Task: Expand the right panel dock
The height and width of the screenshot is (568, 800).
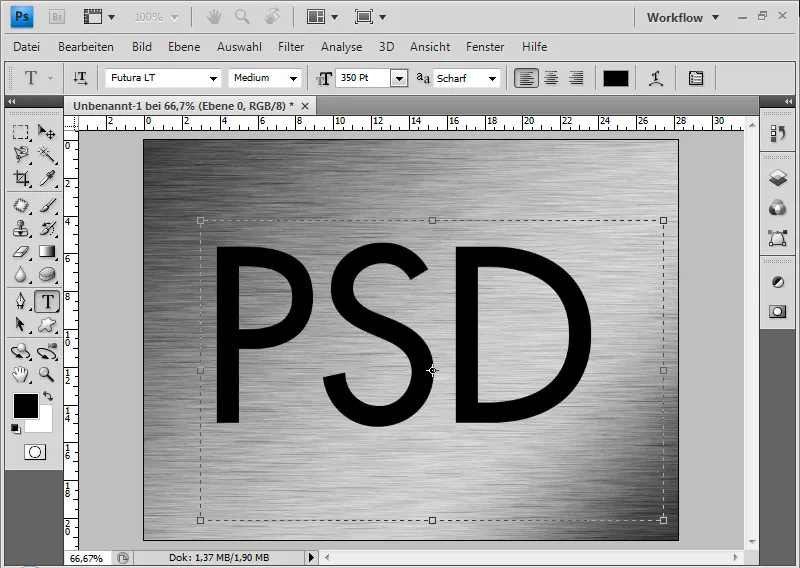Action: [x=788, y=101]
